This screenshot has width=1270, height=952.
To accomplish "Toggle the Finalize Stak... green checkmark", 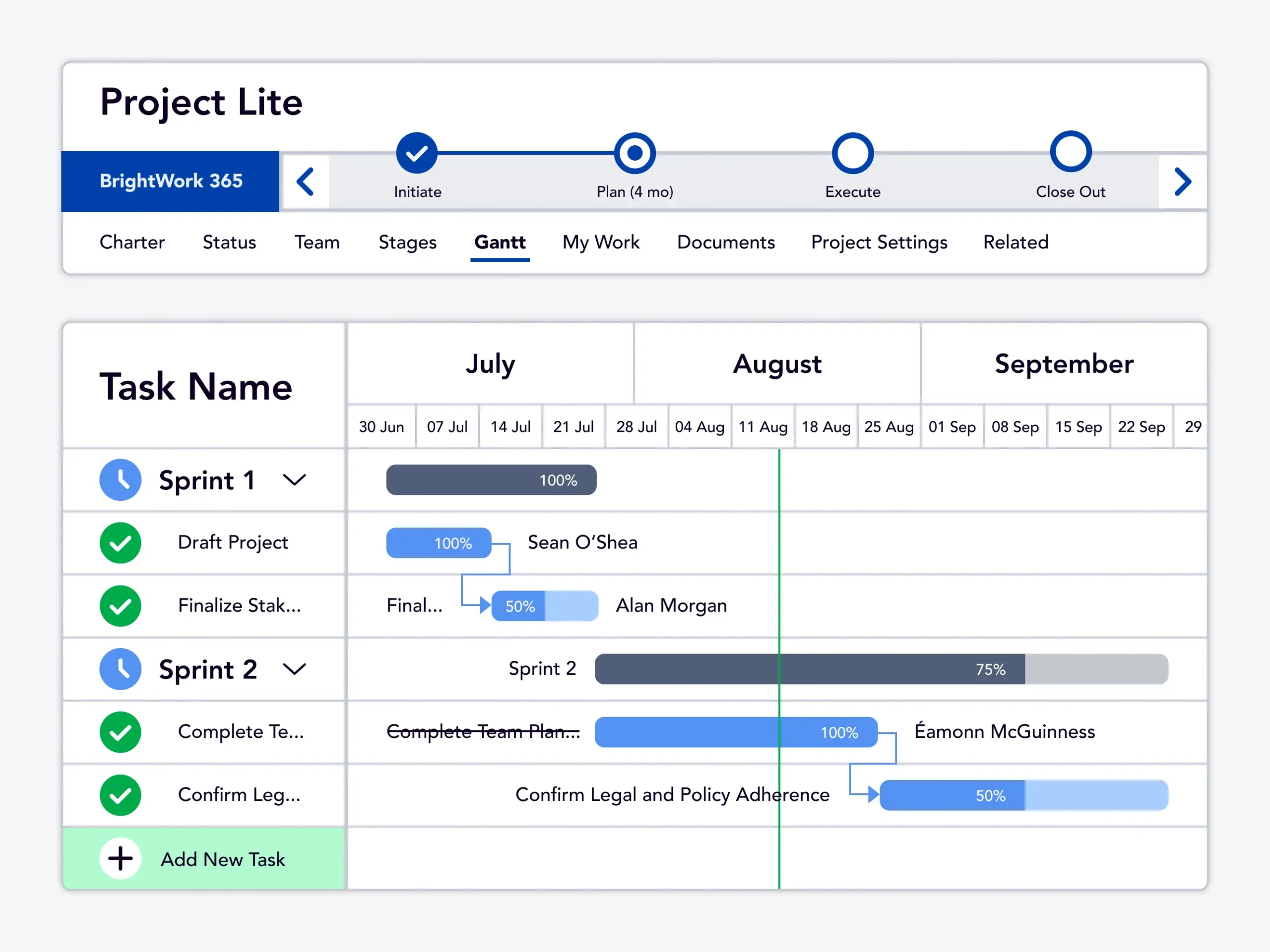I will click(121, 606).
